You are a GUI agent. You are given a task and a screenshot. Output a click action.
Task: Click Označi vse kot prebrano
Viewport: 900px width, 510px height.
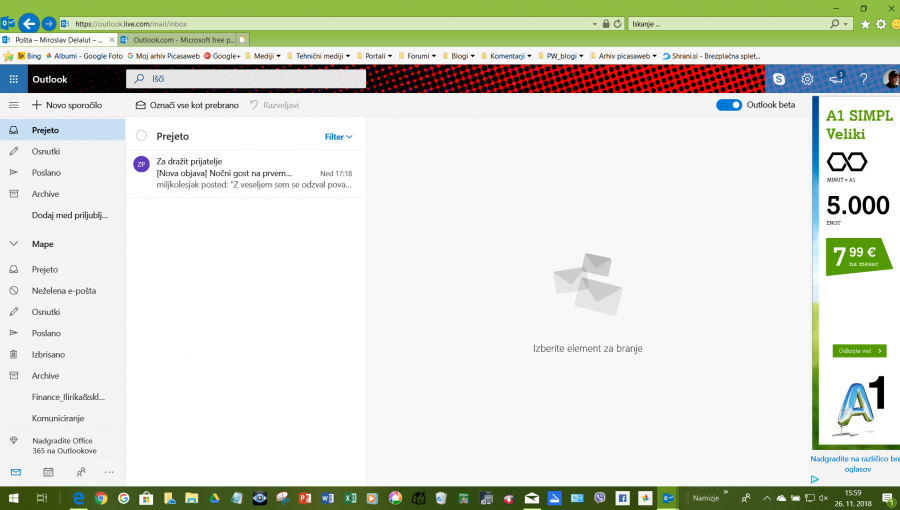pyautogui.click(x=187, y=105)
